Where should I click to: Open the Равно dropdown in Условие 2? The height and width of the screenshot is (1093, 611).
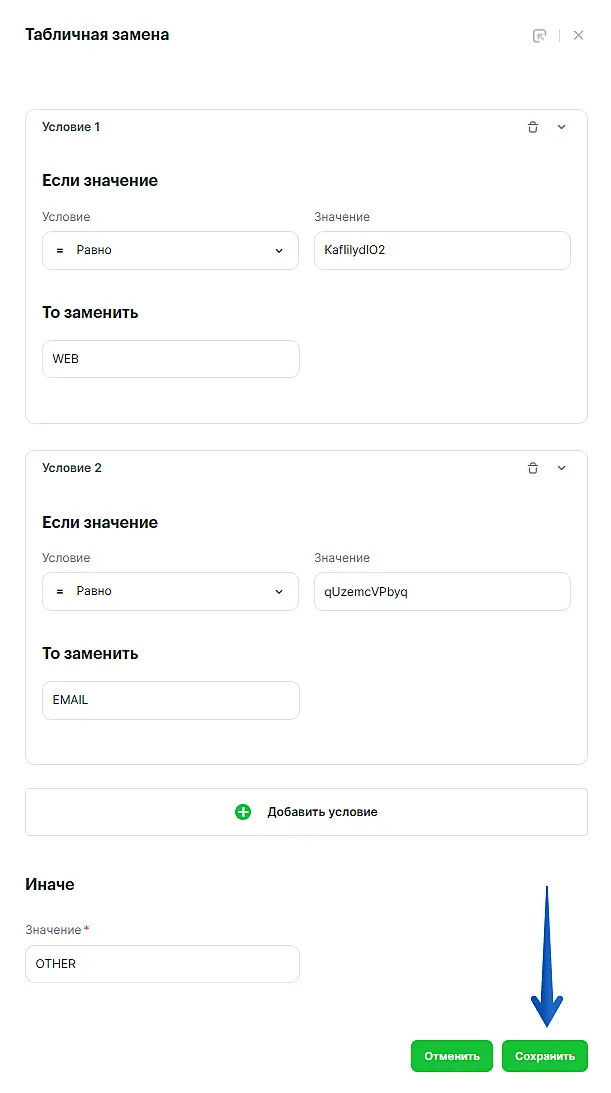(170, 591)
